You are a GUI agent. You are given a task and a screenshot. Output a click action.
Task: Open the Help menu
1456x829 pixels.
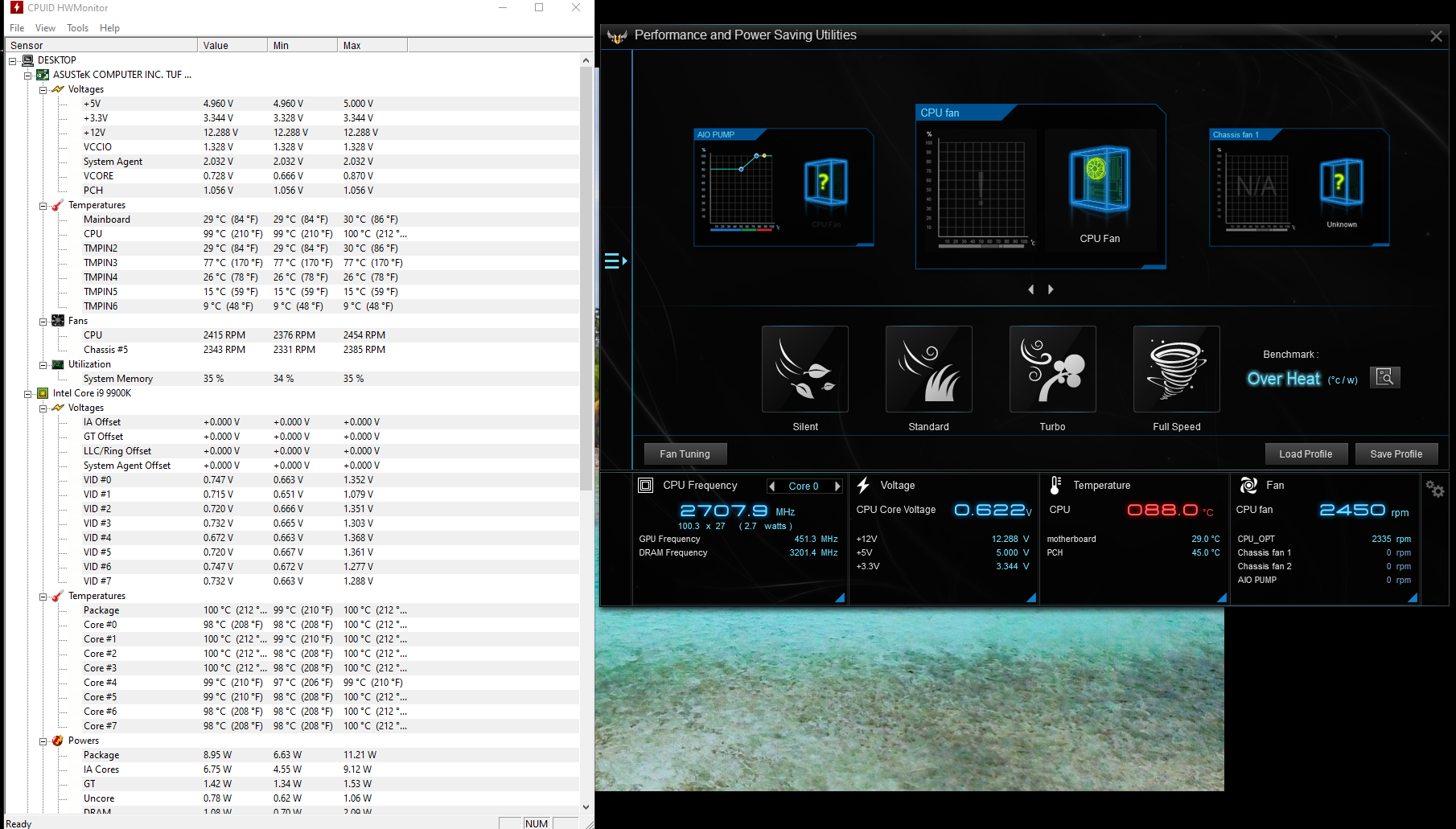(x=109, y=28)
